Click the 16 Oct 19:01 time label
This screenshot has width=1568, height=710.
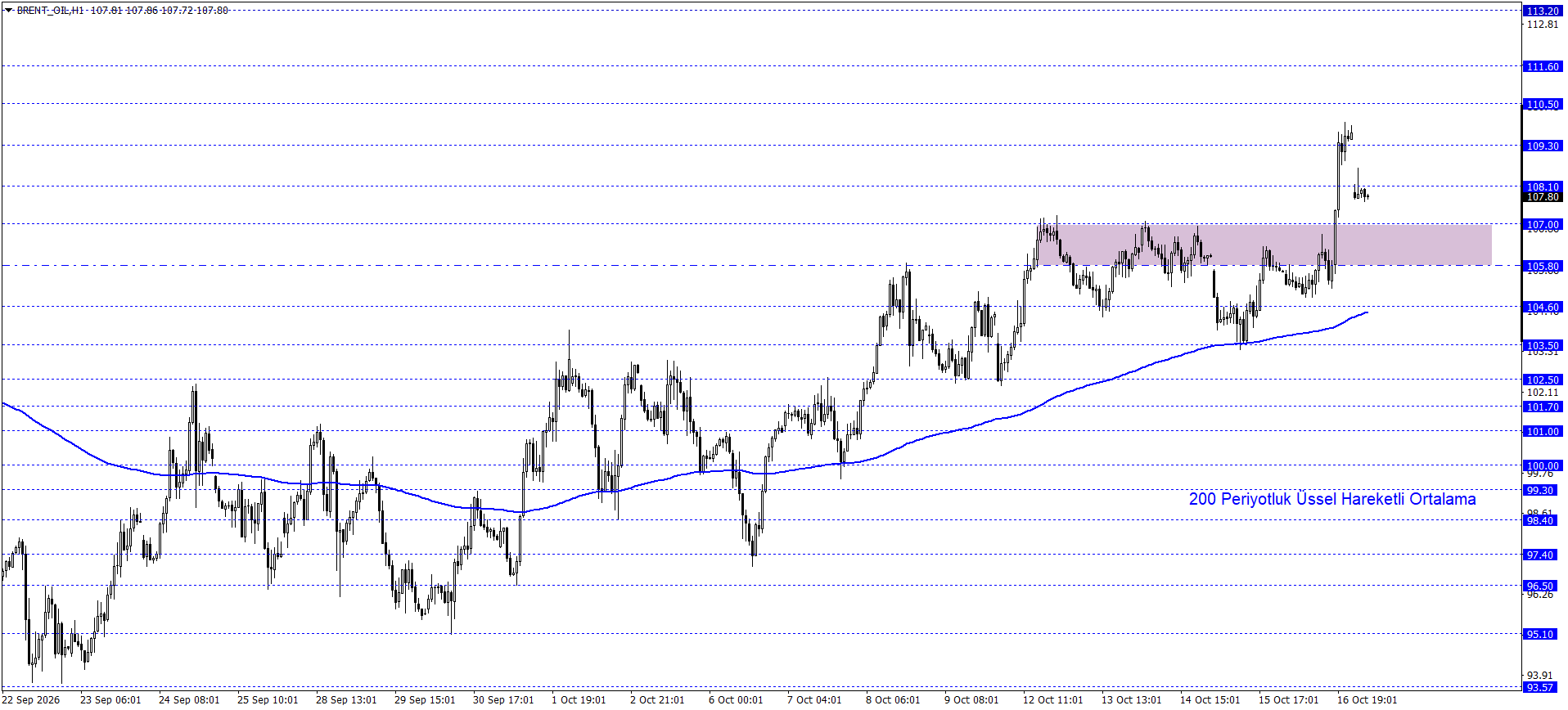pyautogui.click(x=1367, y=699)
